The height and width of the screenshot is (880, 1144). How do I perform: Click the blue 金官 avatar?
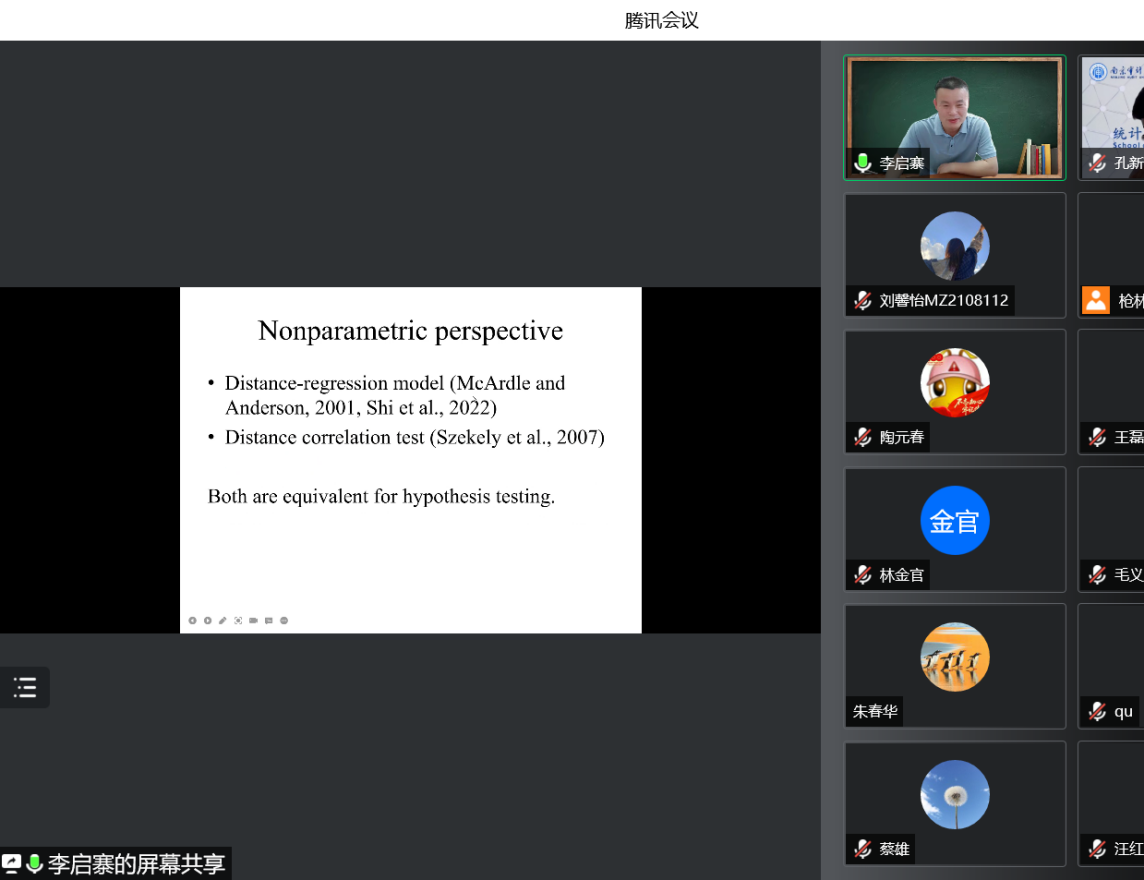point(954,520)
